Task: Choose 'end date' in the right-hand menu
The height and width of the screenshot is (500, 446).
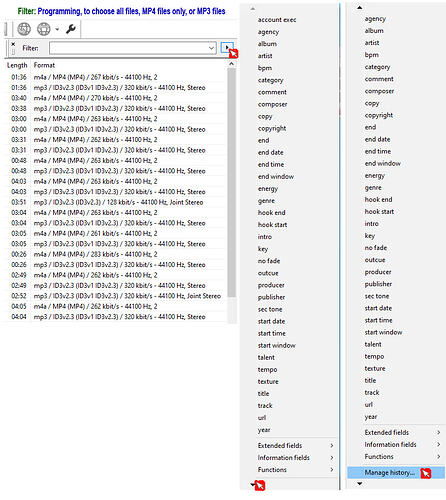Action: [x=377, y=139]
